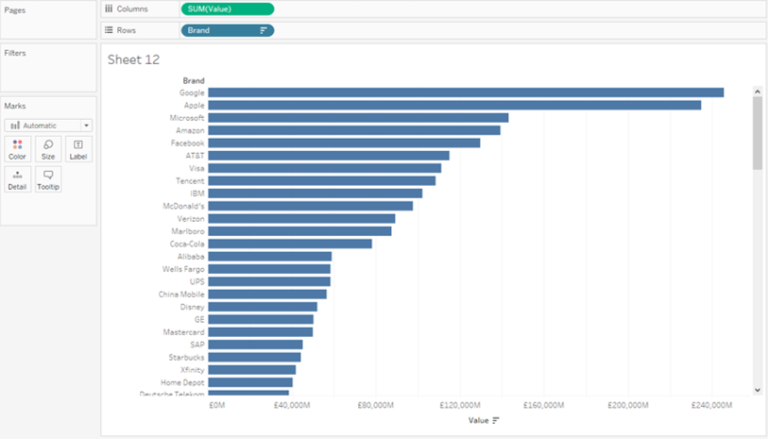Click the Brand column header
The width and height of the screenshot is (768, 439).
(193, 80)
